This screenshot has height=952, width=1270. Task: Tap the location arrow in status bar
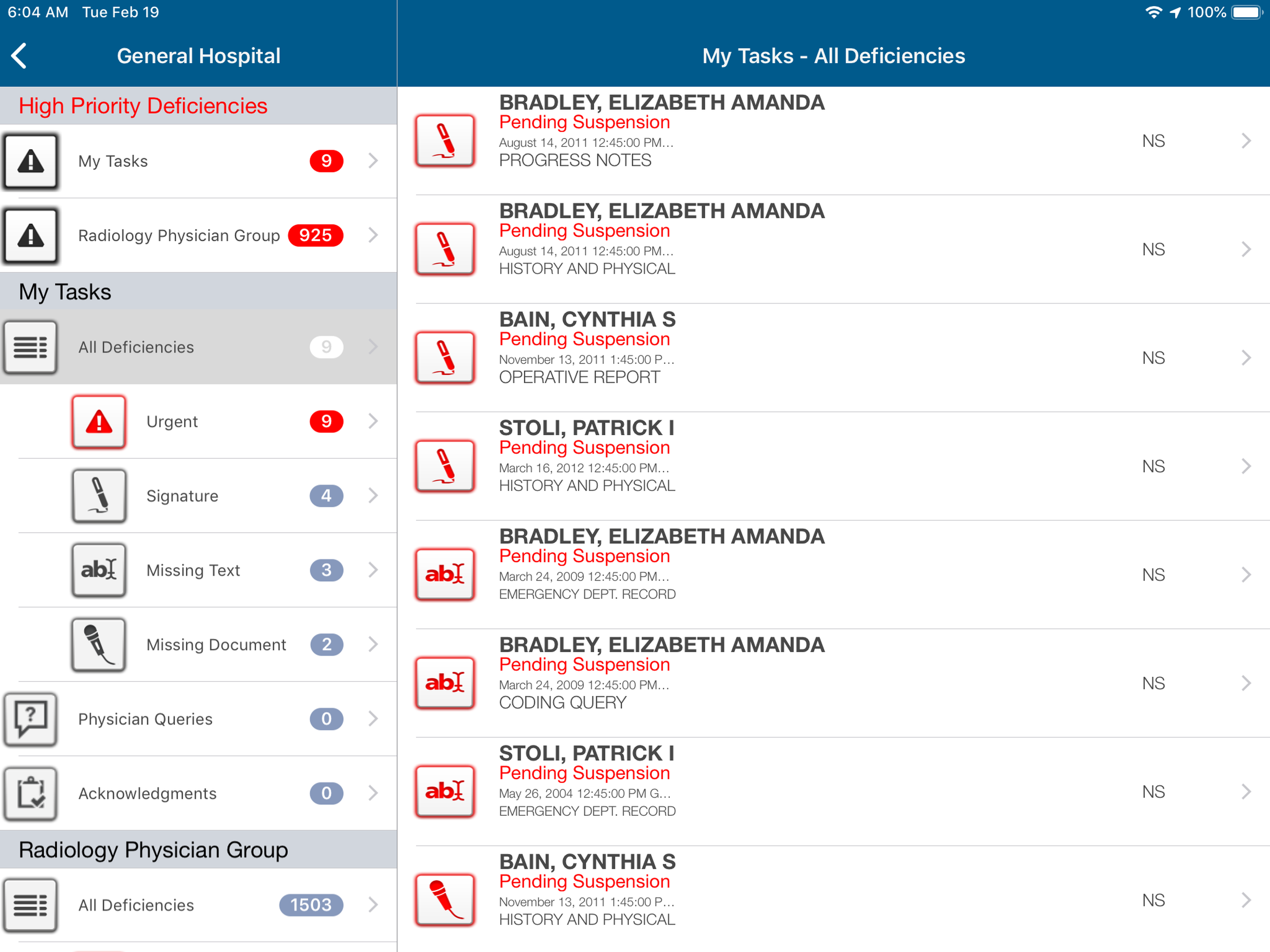(1175, 12)
